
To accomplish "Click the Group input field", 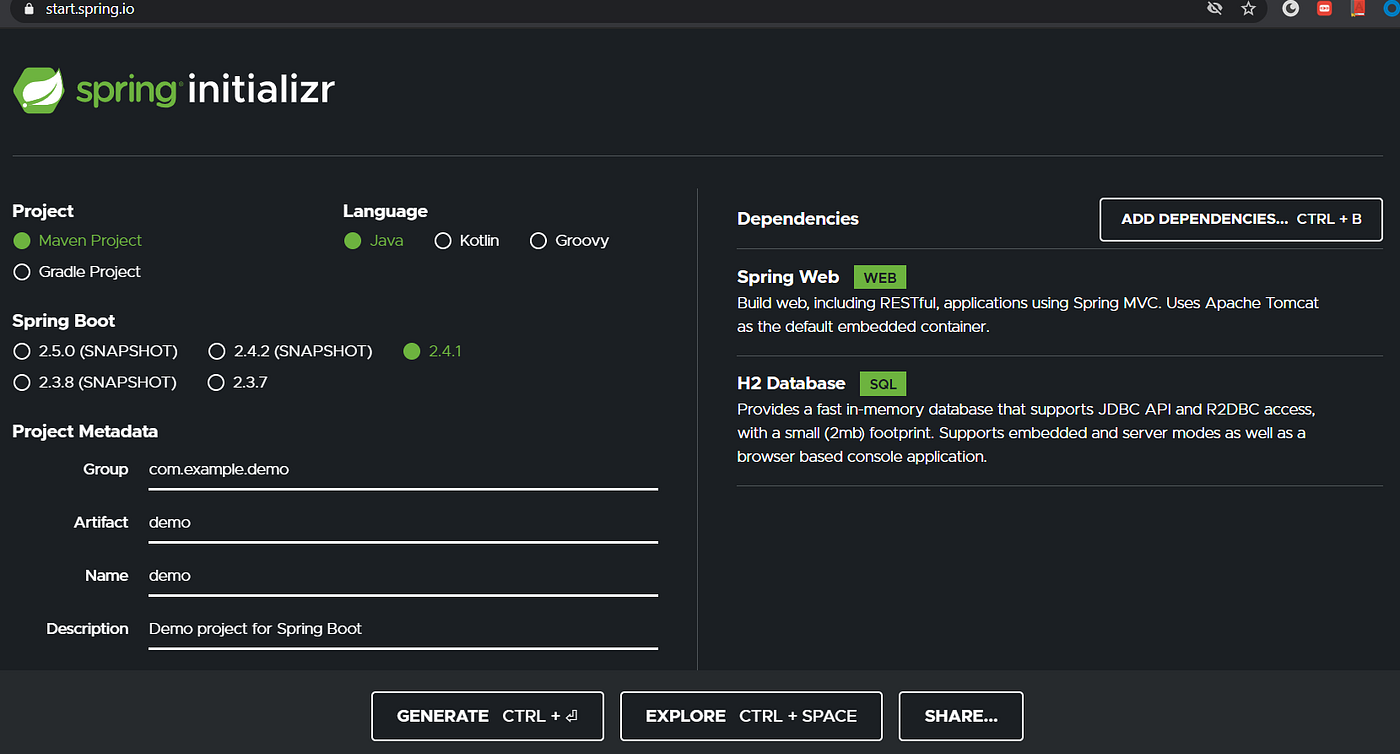I will coord(403,469).
